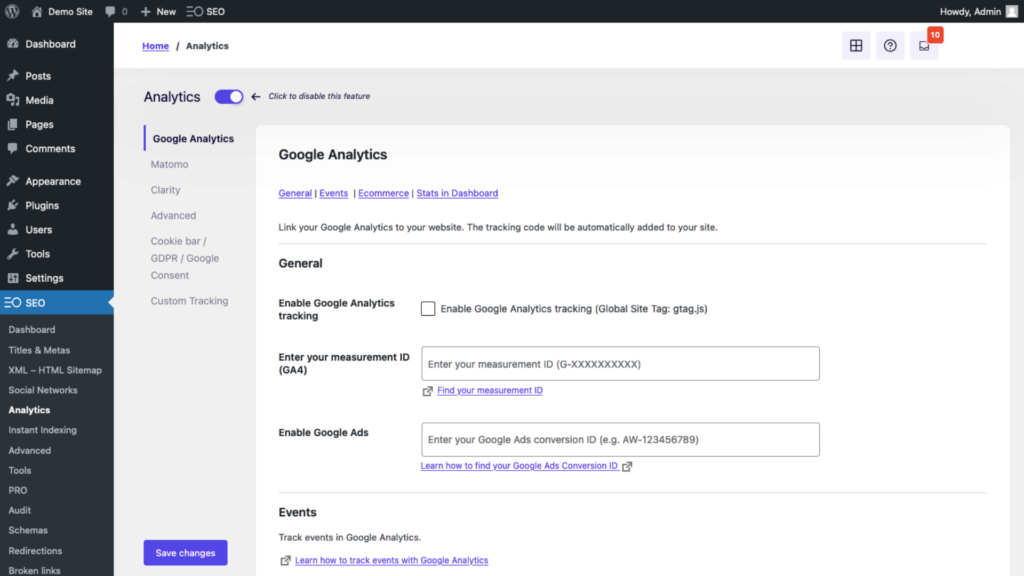Open the Advanced analytics tab
The width and height of the screenshot is (1024, 576).
click(173, 215)
